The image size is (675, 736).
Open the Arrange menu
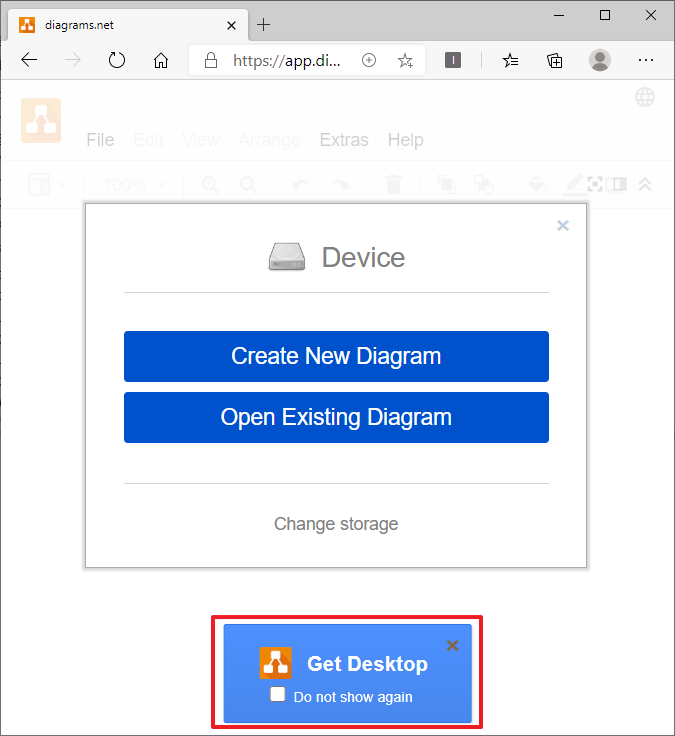269,140
